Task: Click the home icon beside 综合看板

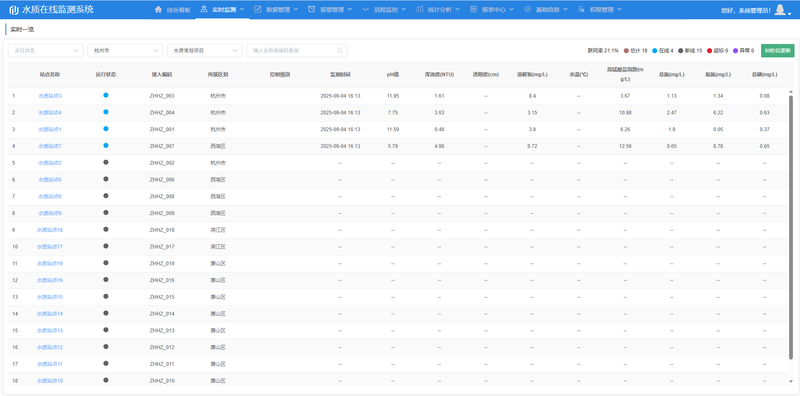Action: tap(158, 9)
